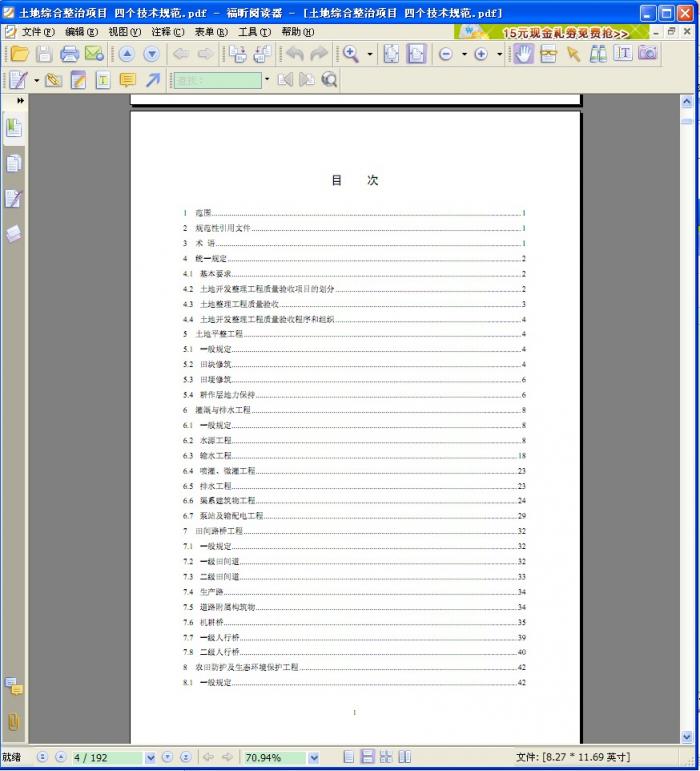Image resolution: width=700 pixels, height=771 pixels.
Task: Activate the Snapshot camera tool
Action: tap(648, 54)
